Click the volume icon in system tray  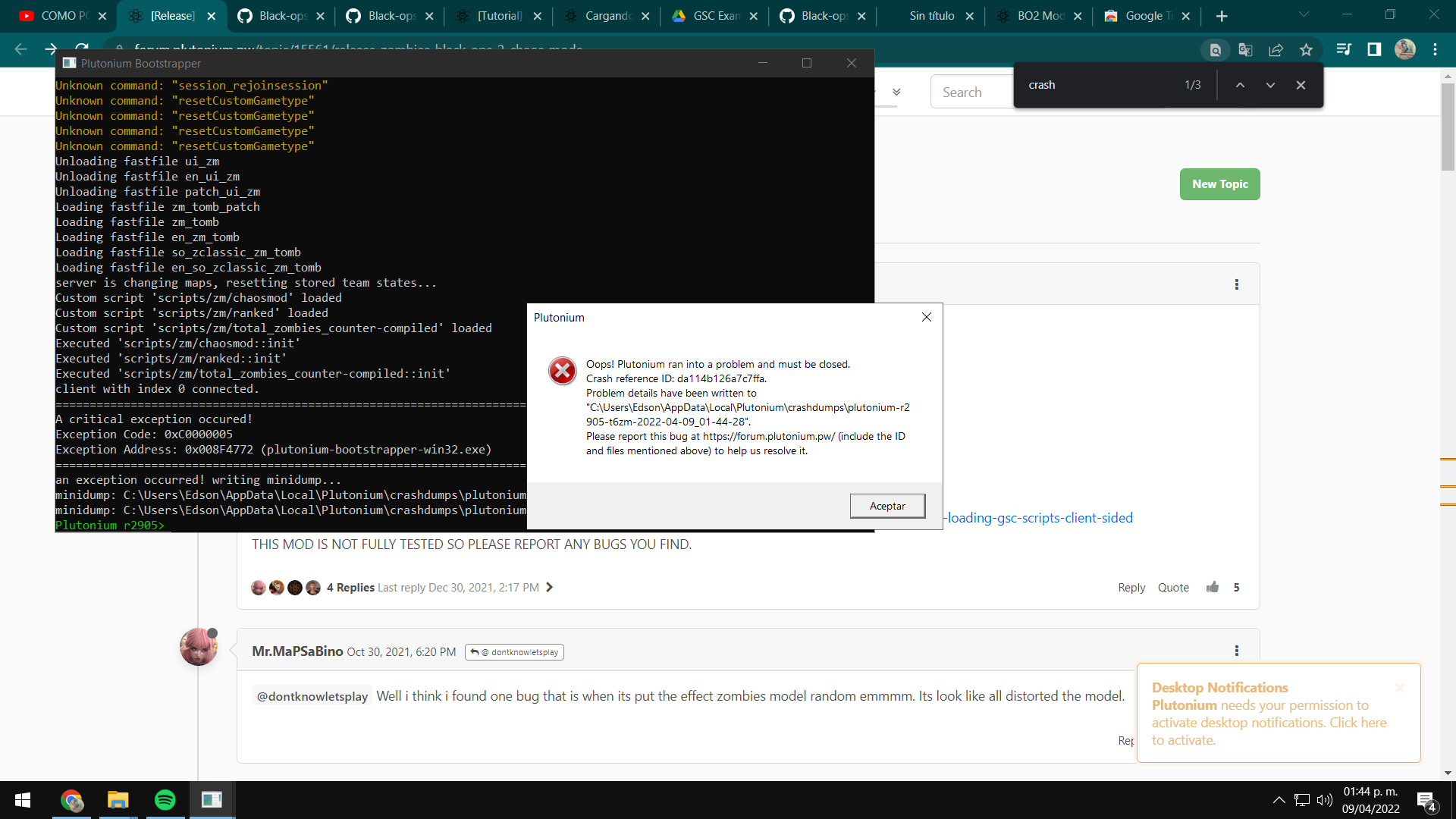(1325, 800)
